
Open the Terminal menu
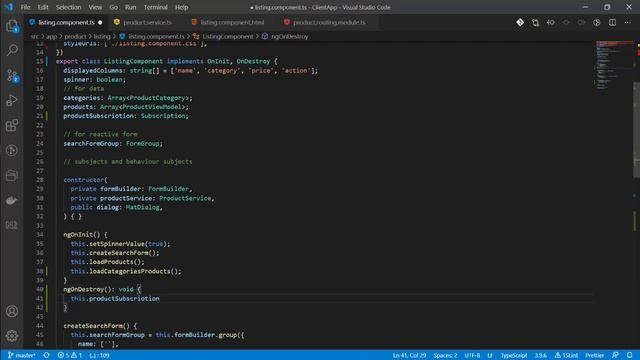[156, 7]
